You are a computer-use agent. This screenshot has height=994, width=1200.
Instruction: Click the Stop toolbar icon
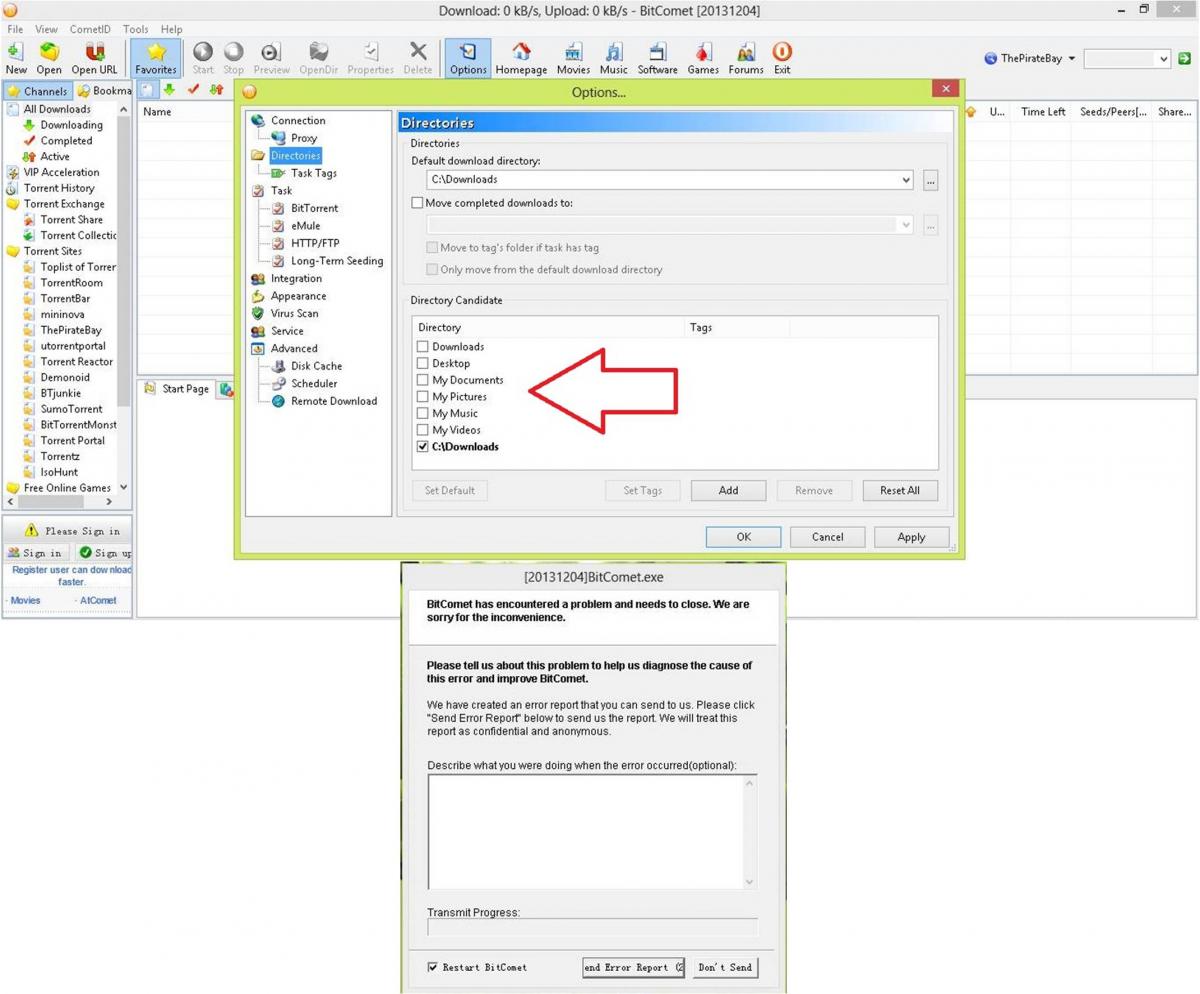233,58
